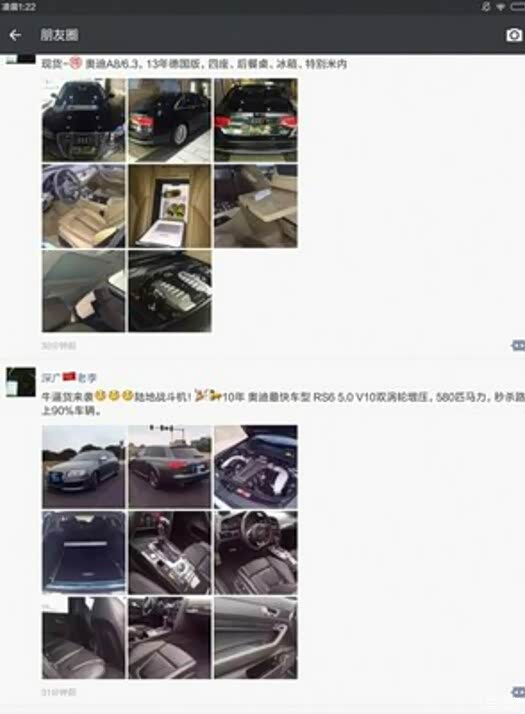View the black Audi A8 front photo
525x714 pixels.
coord(83,120)
